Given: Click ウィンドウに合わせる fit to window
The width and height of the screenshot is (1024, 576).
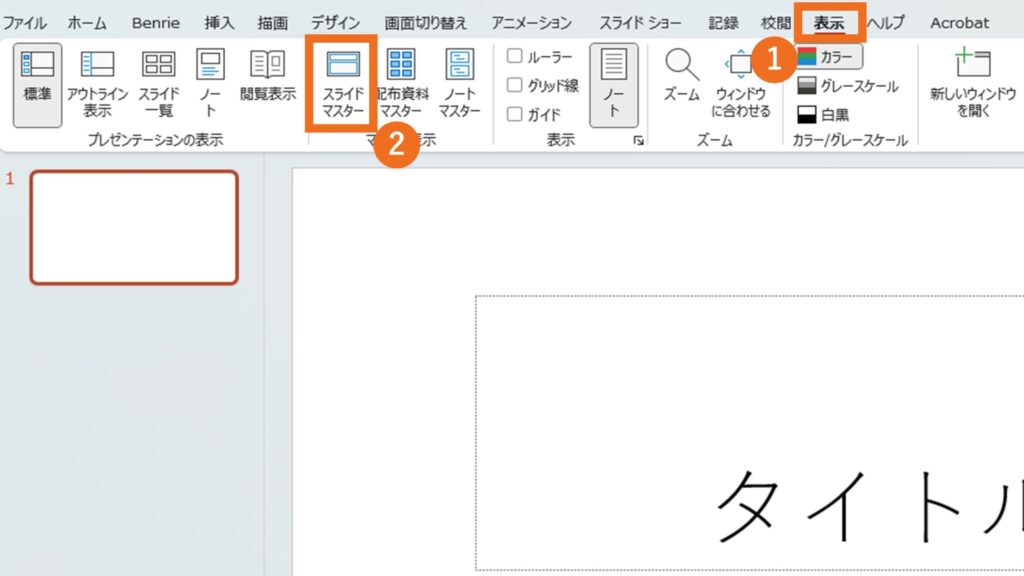Looking at the screenshot, I should pos(741,85).
